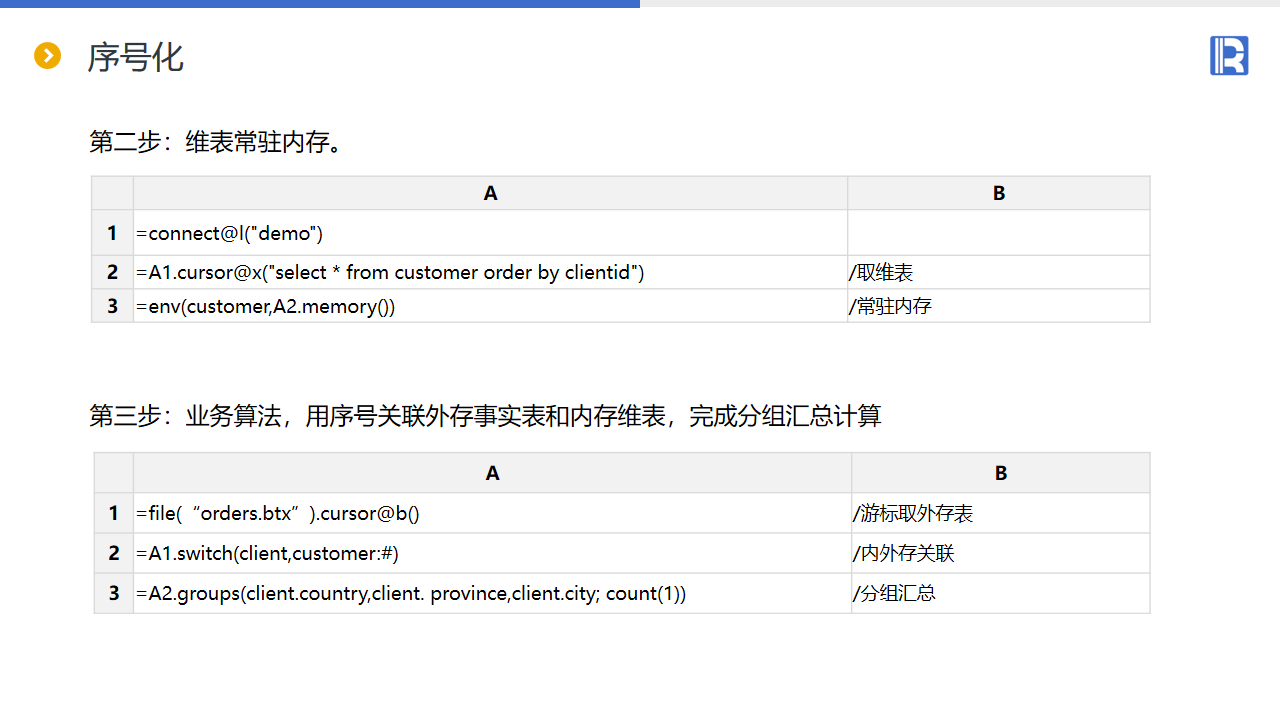
Task: Click the heading starting with 第三步：业务算法
Action: pos(486,416)
